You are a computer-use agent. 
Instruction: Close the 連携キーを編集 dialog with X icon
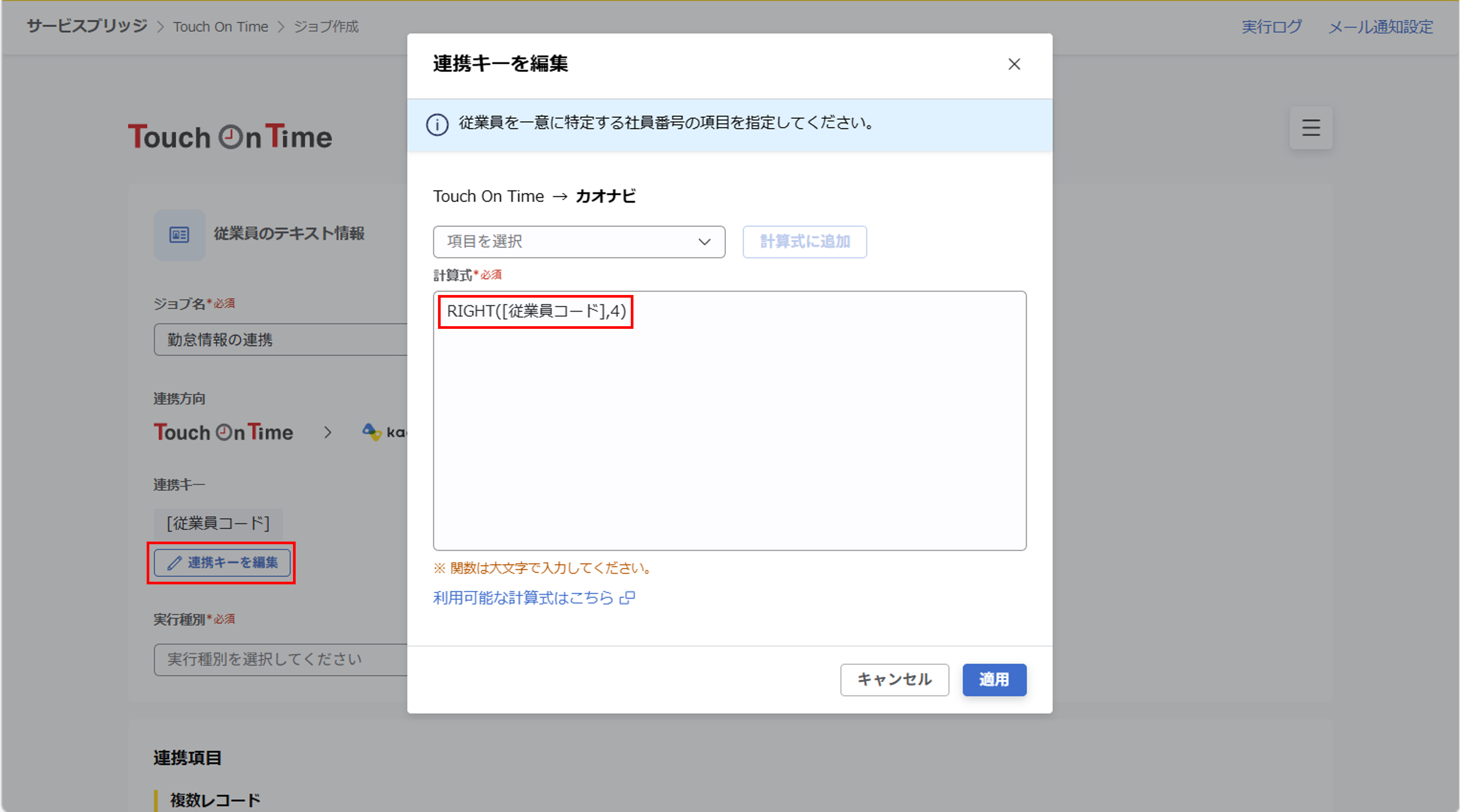point(1014,64)
